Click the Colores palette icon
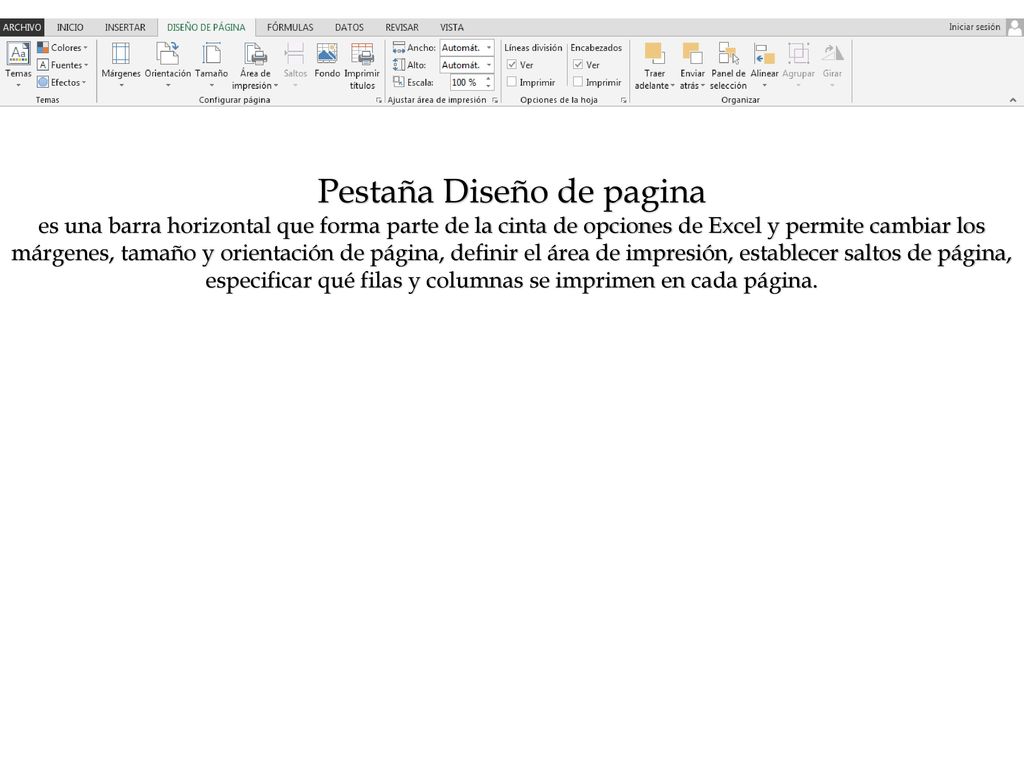 tap(43, 48)
